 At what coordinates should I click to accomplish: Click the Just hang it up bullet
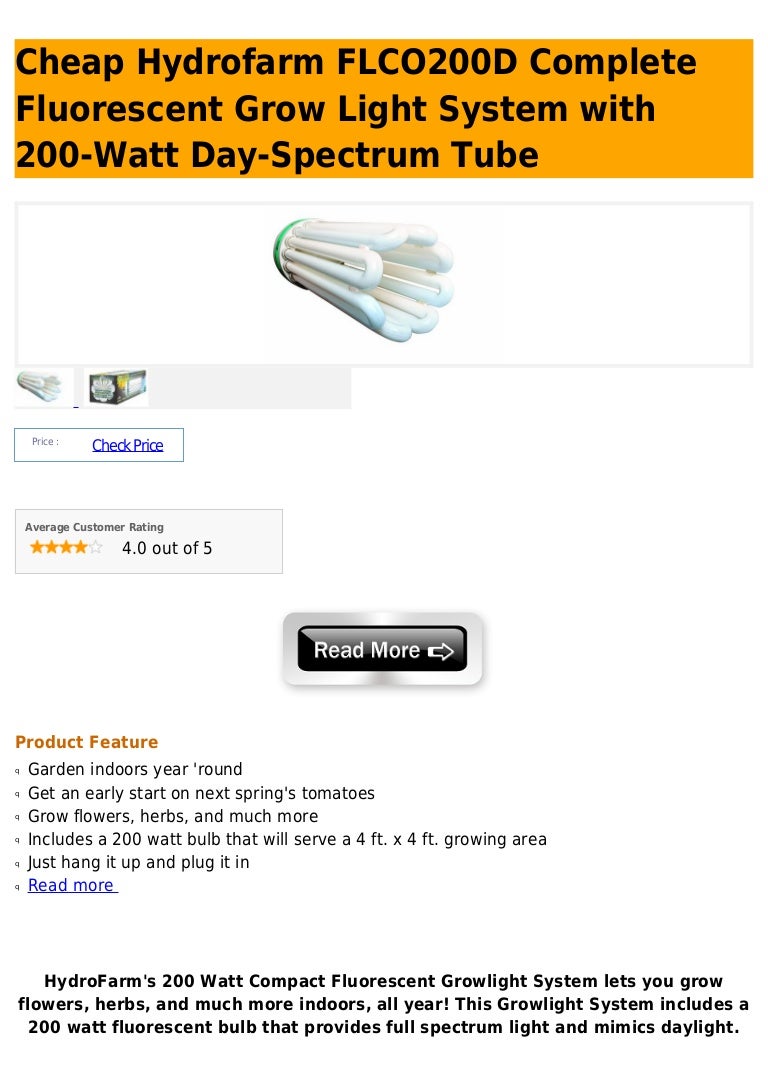(x=138, y=862)
